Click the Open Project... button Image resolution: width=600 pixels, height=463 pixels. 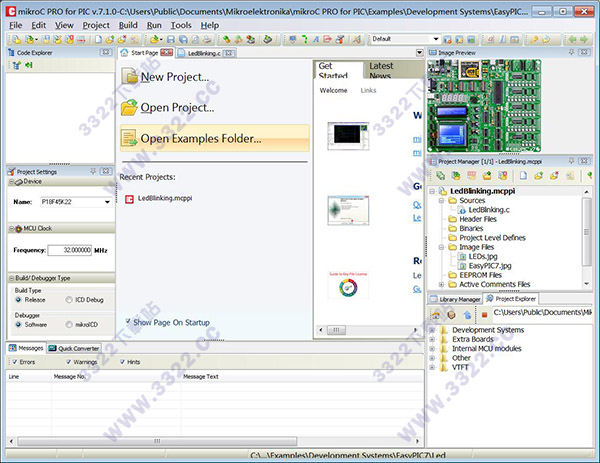[168, 108]
